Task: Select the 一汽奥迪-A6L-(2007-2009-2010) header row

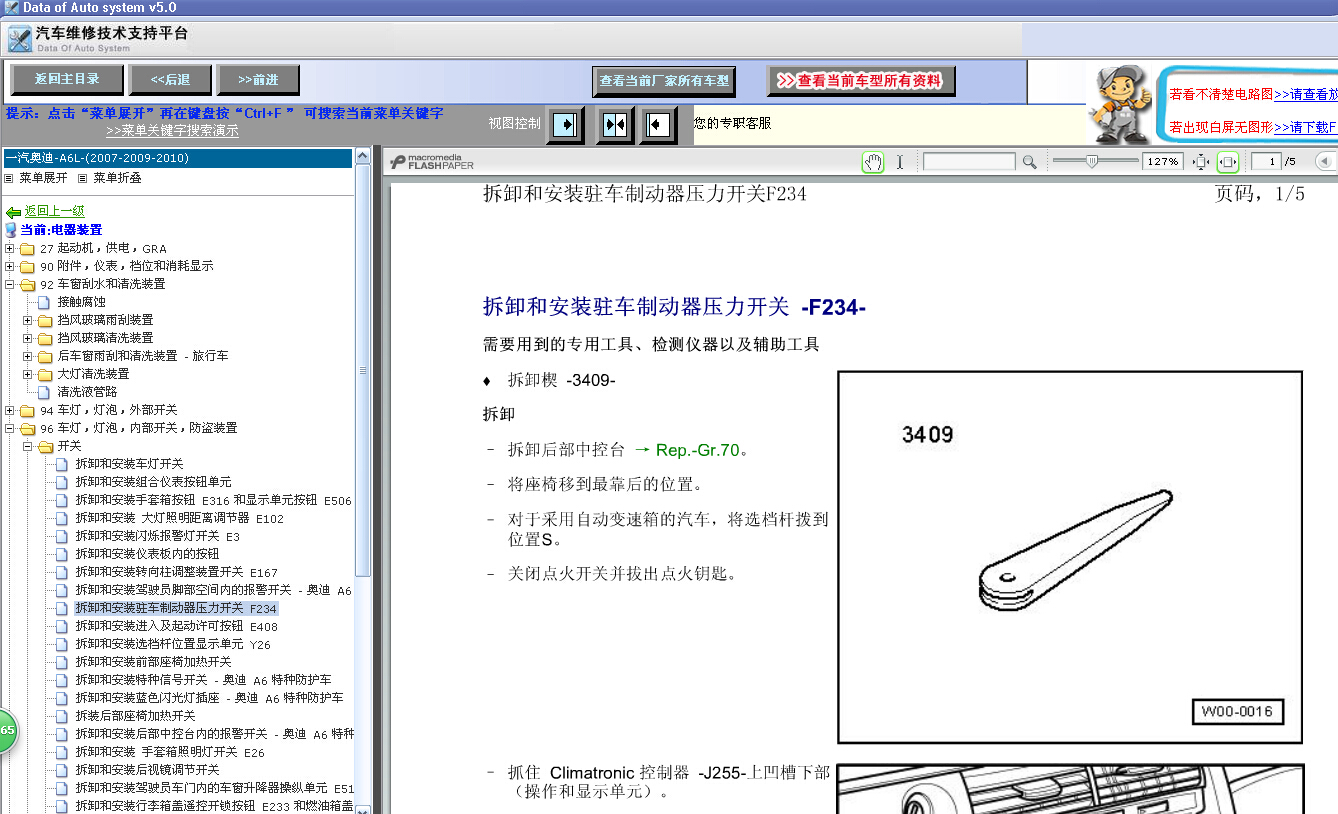Action: click(x=177, y=158)
